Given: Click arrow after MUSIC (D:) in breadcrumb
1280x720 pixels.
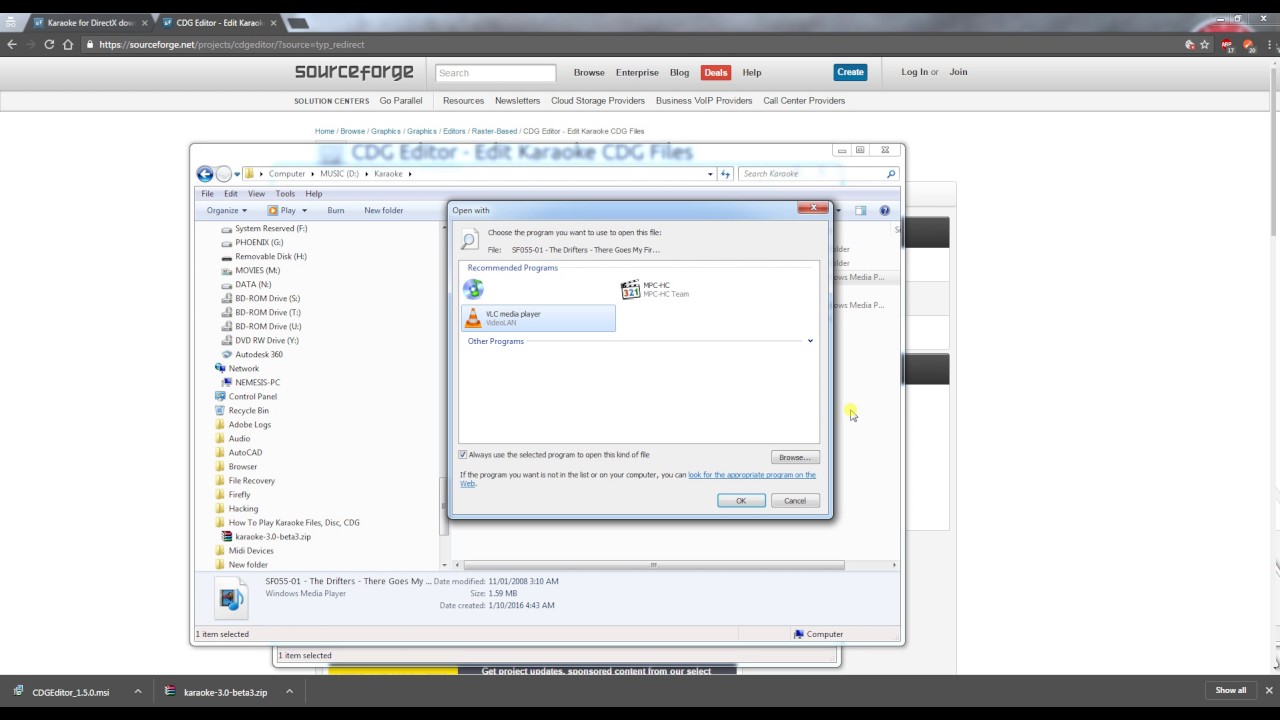Looking at the screenshot, I should tap(366, 174).
